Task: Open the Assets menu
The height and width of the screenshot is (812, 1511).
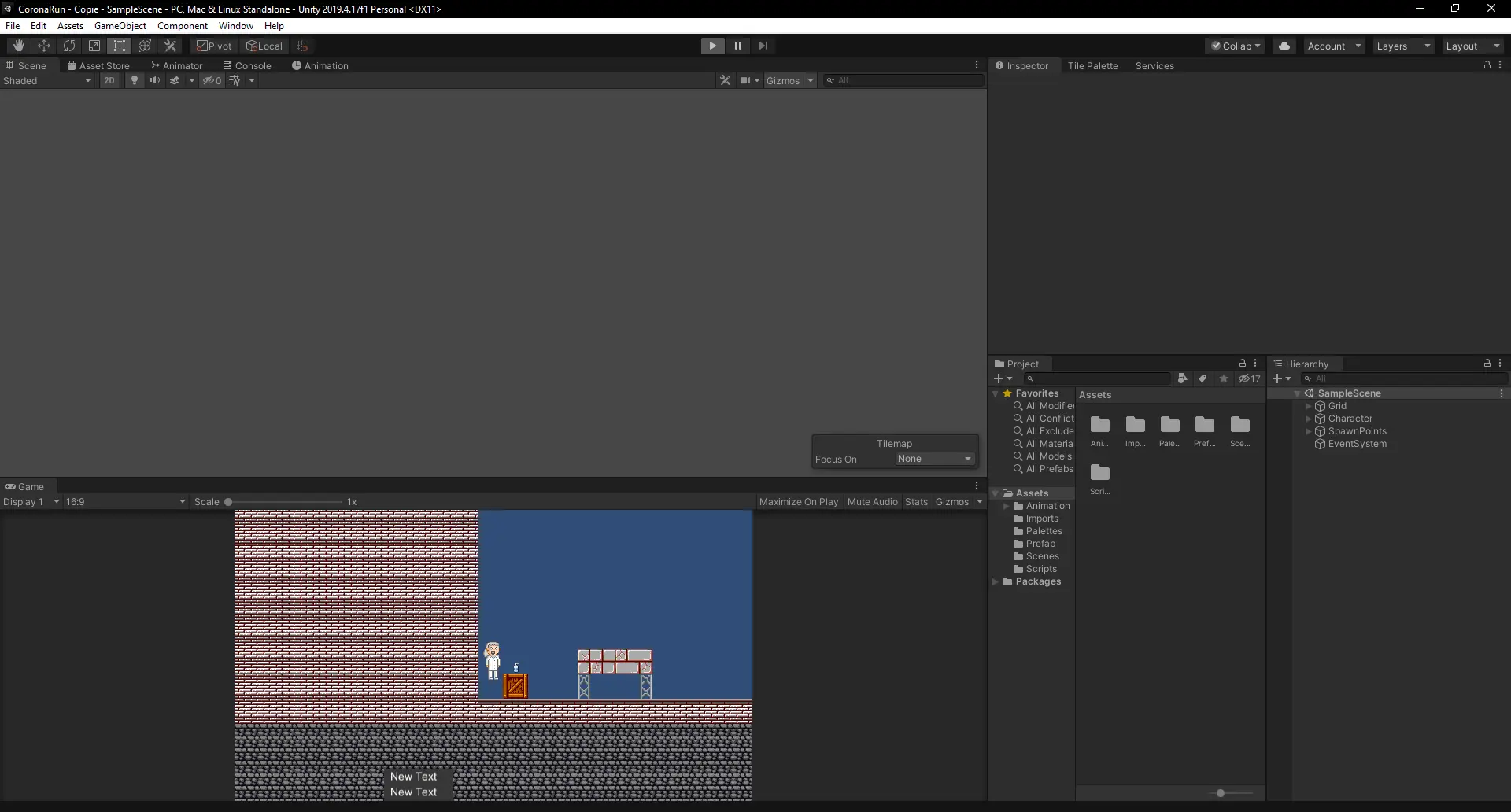Action: pyautogui.click(x=70, y=25)
